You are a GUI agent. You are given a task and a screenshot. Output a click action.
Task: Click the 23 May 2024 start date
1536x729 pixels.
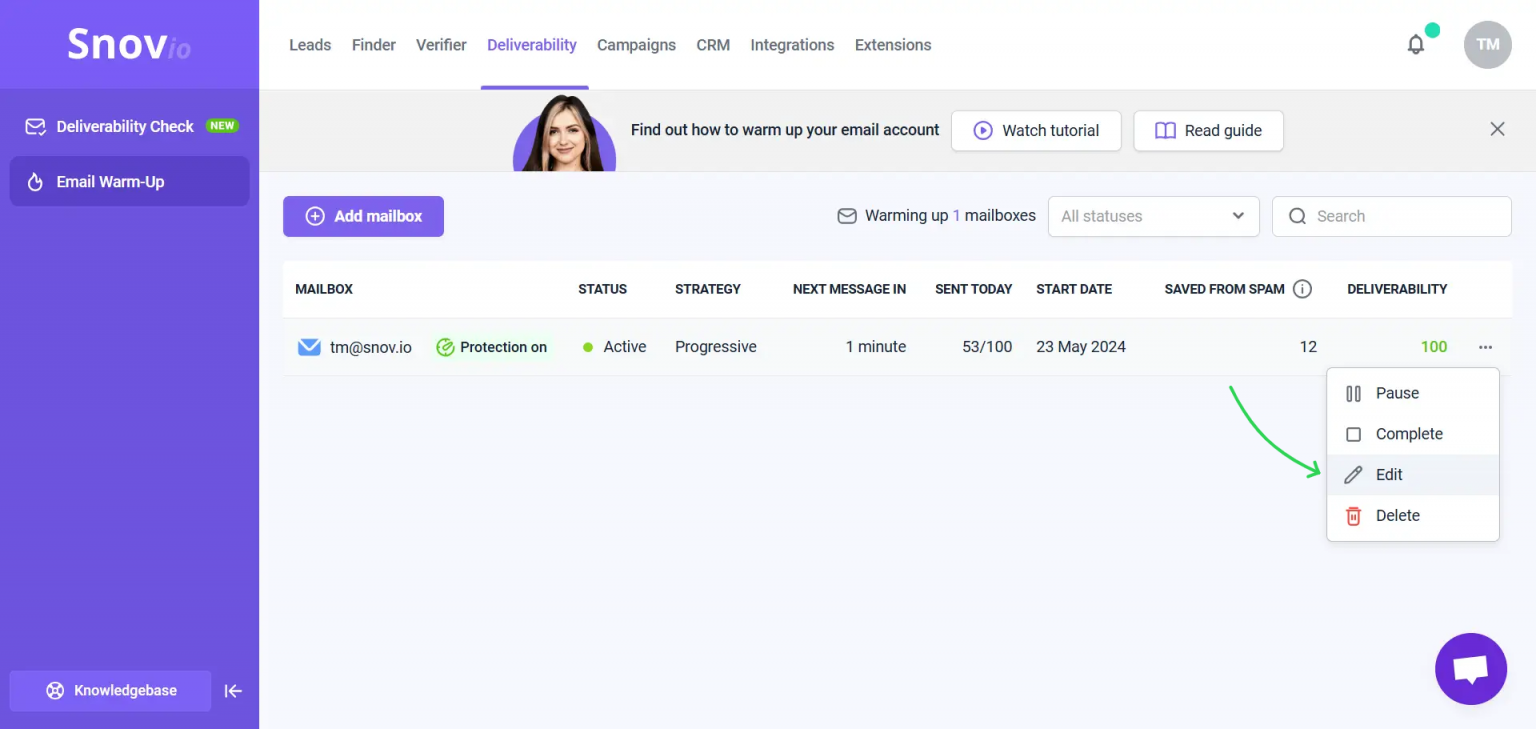(x=1081, y=347)
